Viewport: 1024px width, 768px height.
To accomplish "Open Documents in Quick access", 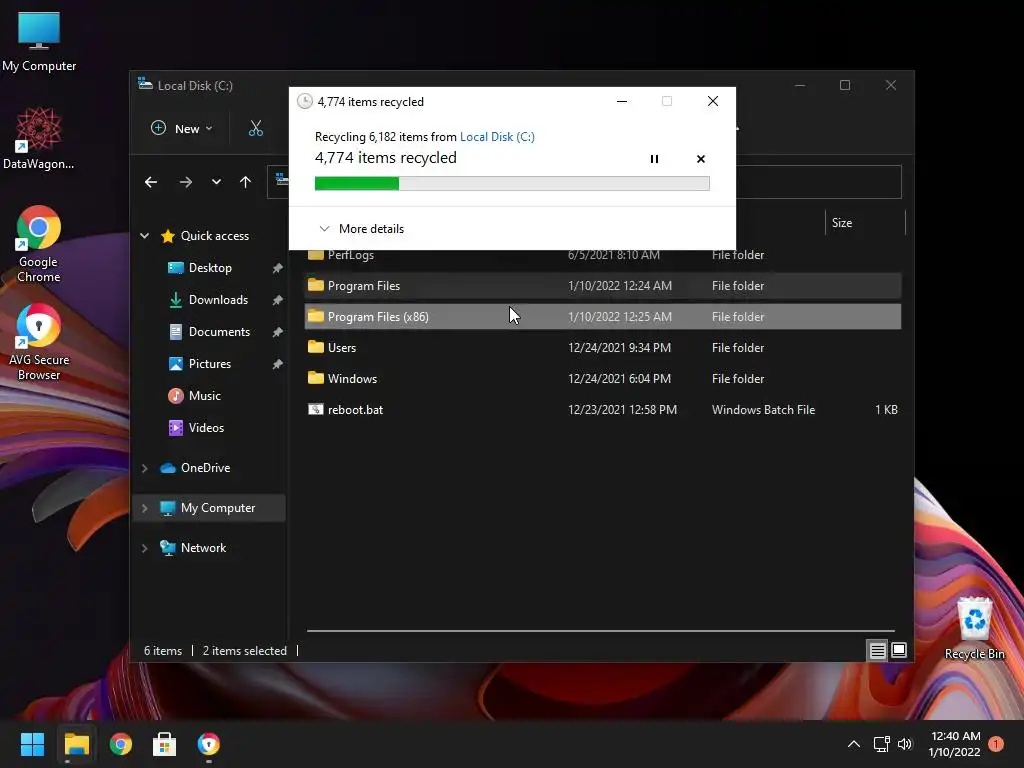I will click(219, 332).
